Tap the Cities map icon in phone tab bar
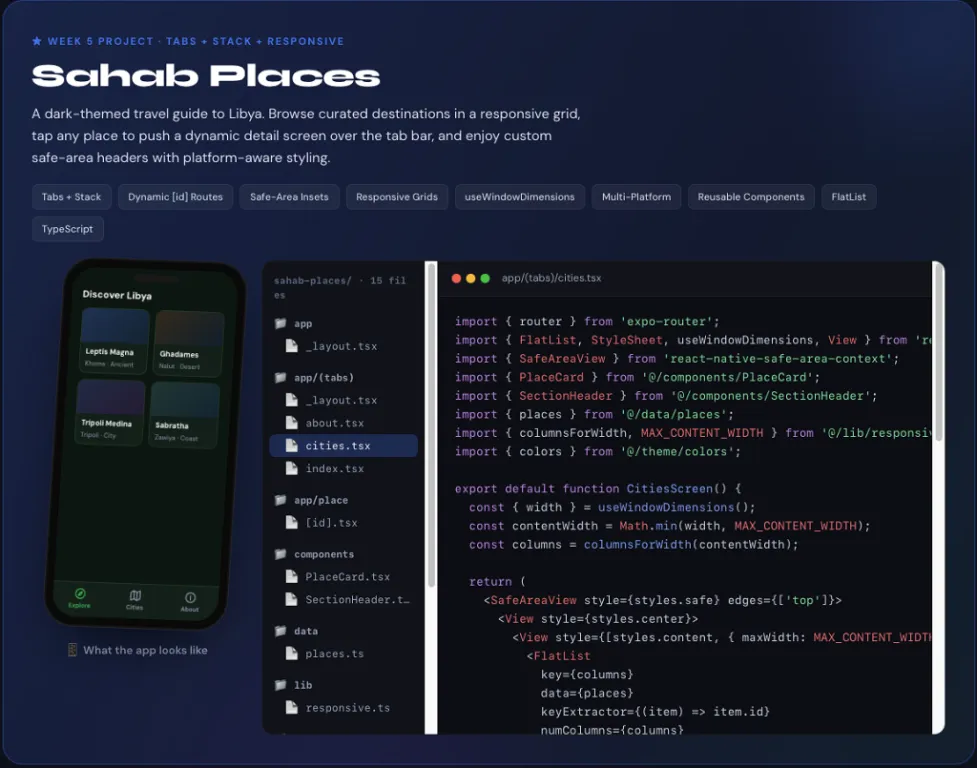 (135, 595)
